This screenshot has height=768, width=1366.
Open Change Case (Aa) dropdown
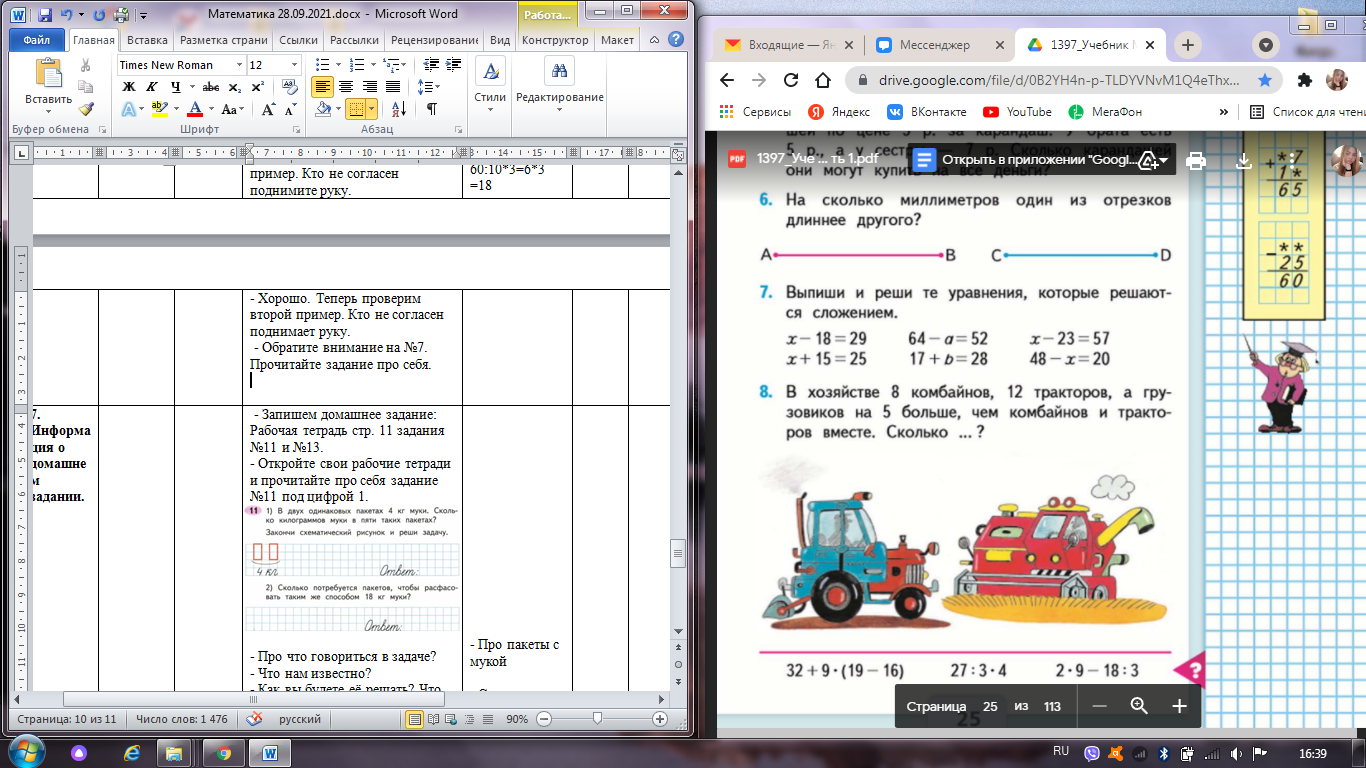coord(232,109)
